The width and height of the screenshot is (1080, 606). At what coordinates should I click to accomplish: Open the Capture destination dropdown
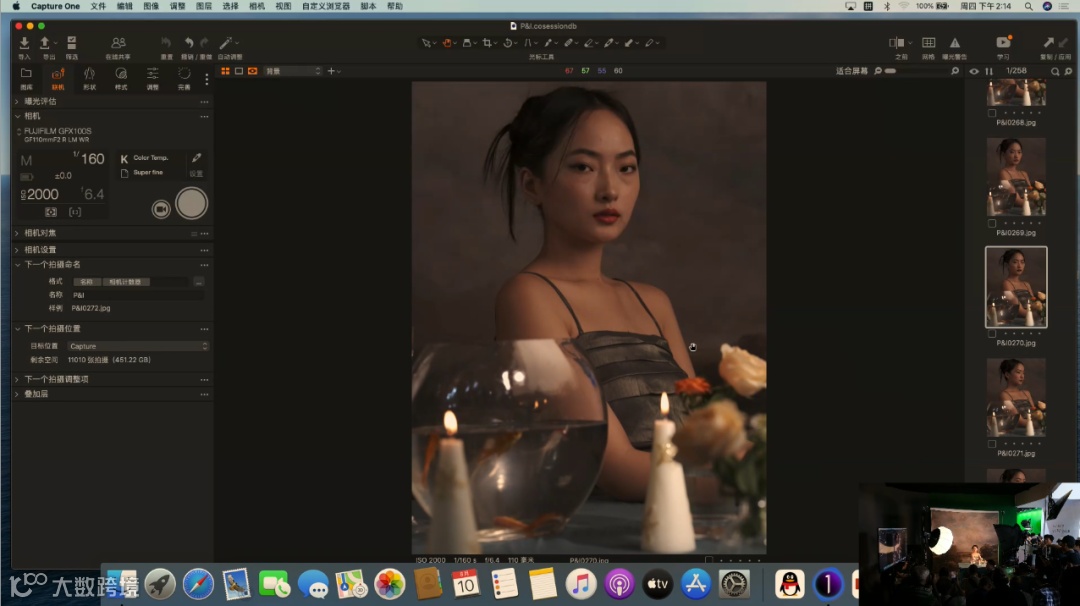tap(138, 346)
